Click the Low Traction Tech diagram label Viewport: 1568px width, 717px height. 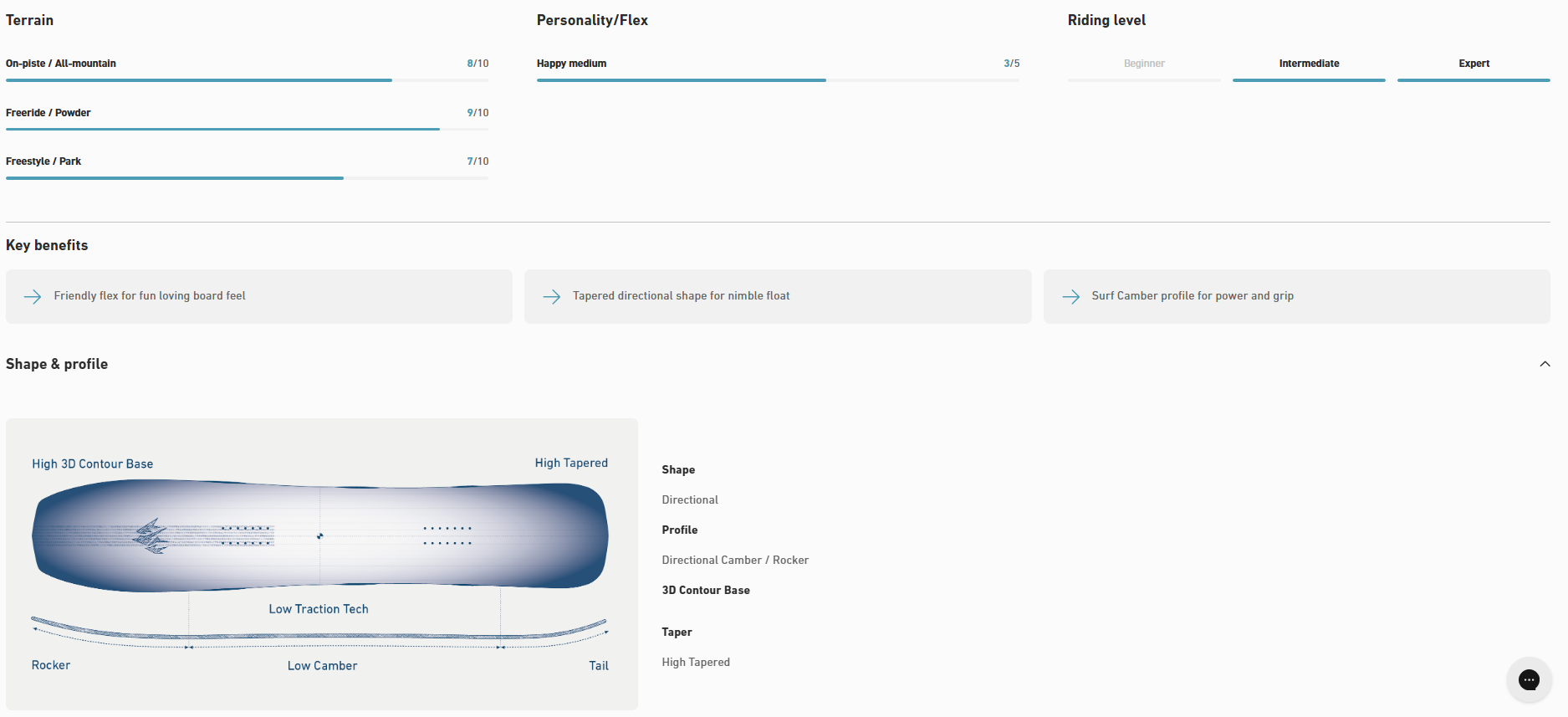pos(319,609)
